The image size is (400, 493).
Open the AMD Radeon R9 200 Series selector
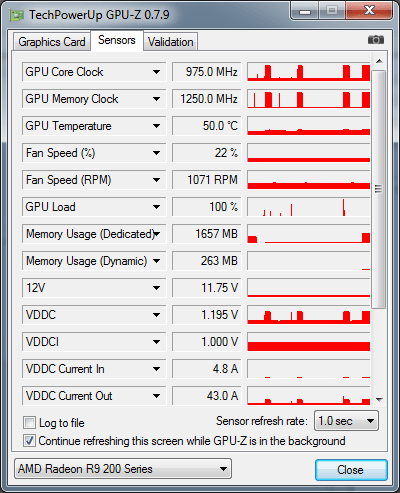click(123, 469)
